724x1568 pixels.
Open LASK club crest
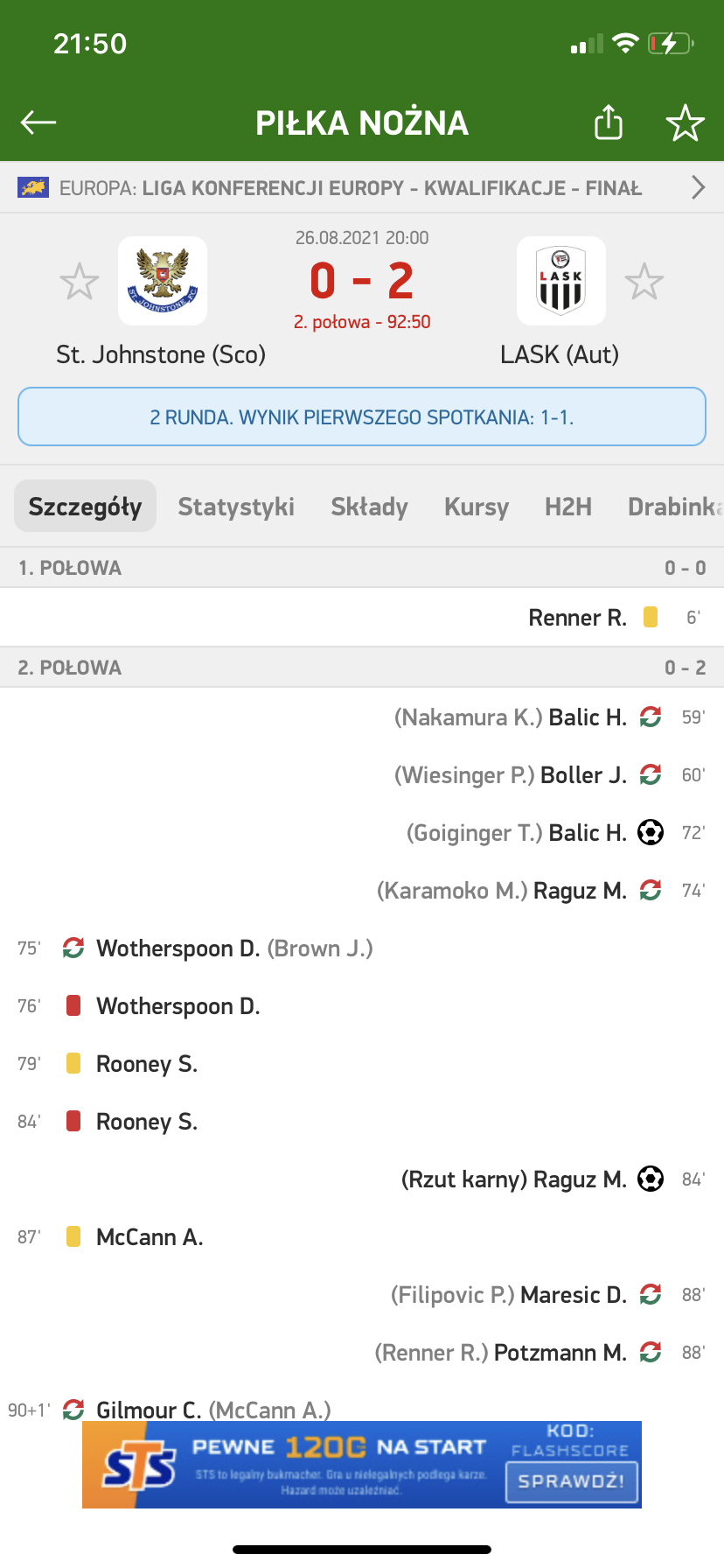click(560, 281)
